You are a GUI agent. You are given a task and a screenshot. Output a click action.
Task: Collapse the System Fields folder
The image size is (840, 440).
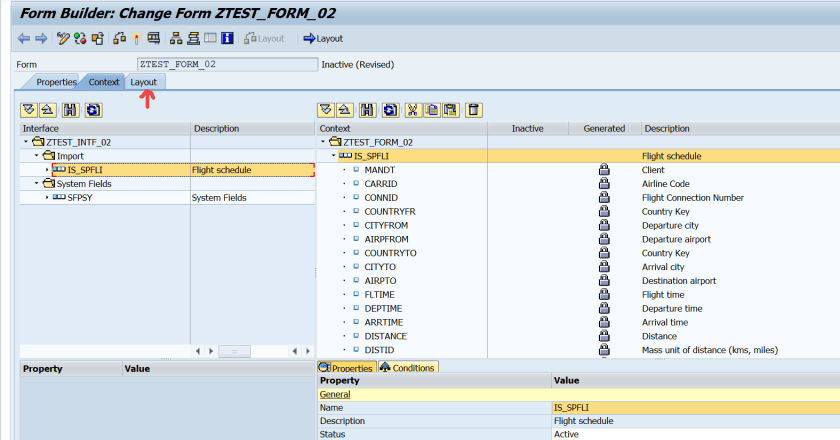click(x=36, y=184)
